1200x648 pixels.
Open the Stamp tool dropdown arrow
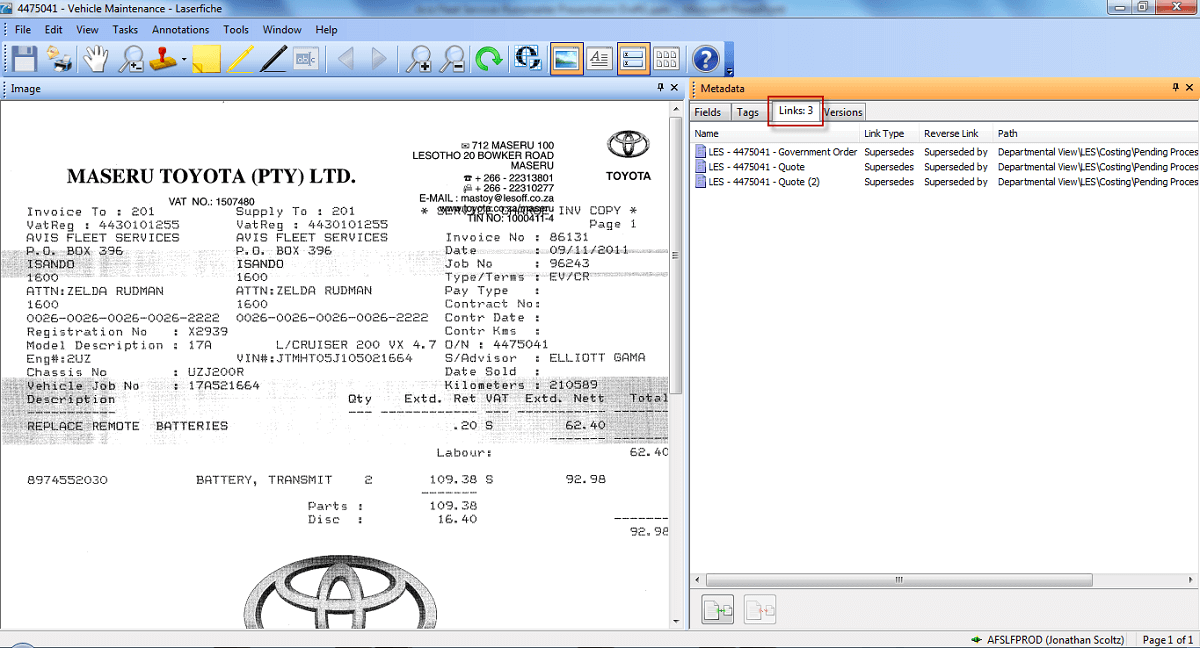tap(184, 60)
